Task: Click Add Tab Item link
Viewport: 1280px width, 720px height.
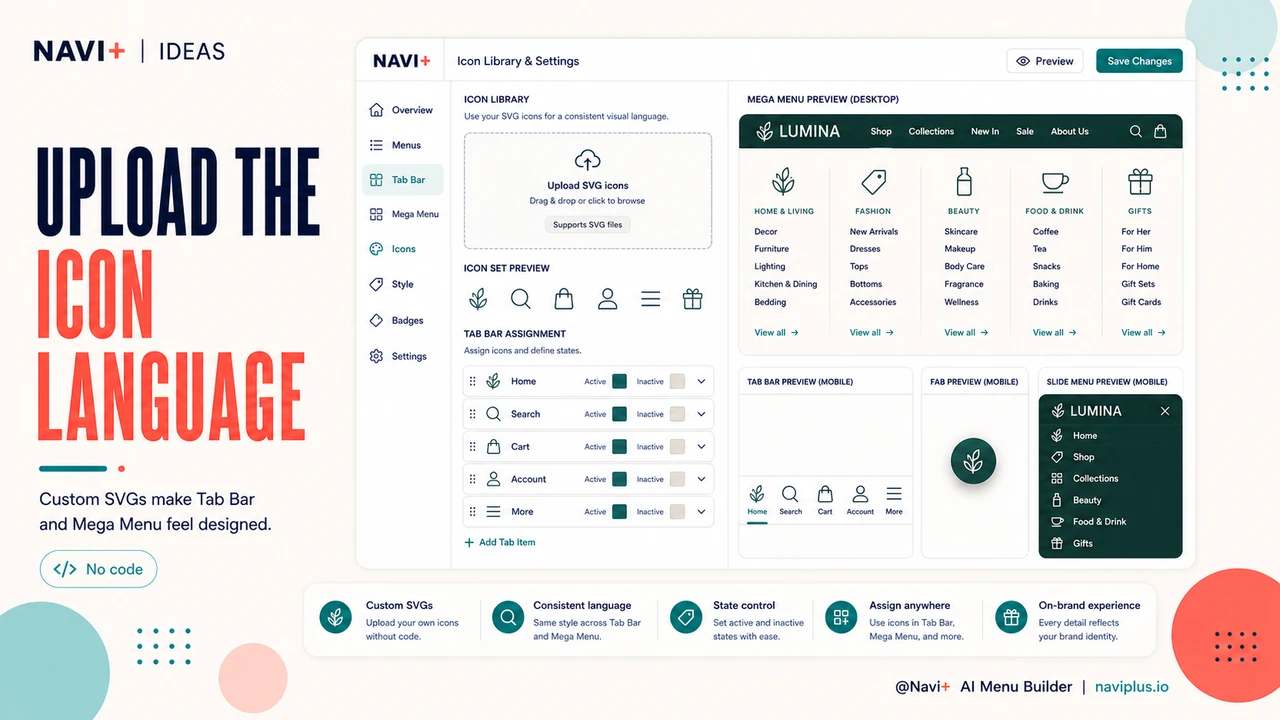Action: coord(500,542)
